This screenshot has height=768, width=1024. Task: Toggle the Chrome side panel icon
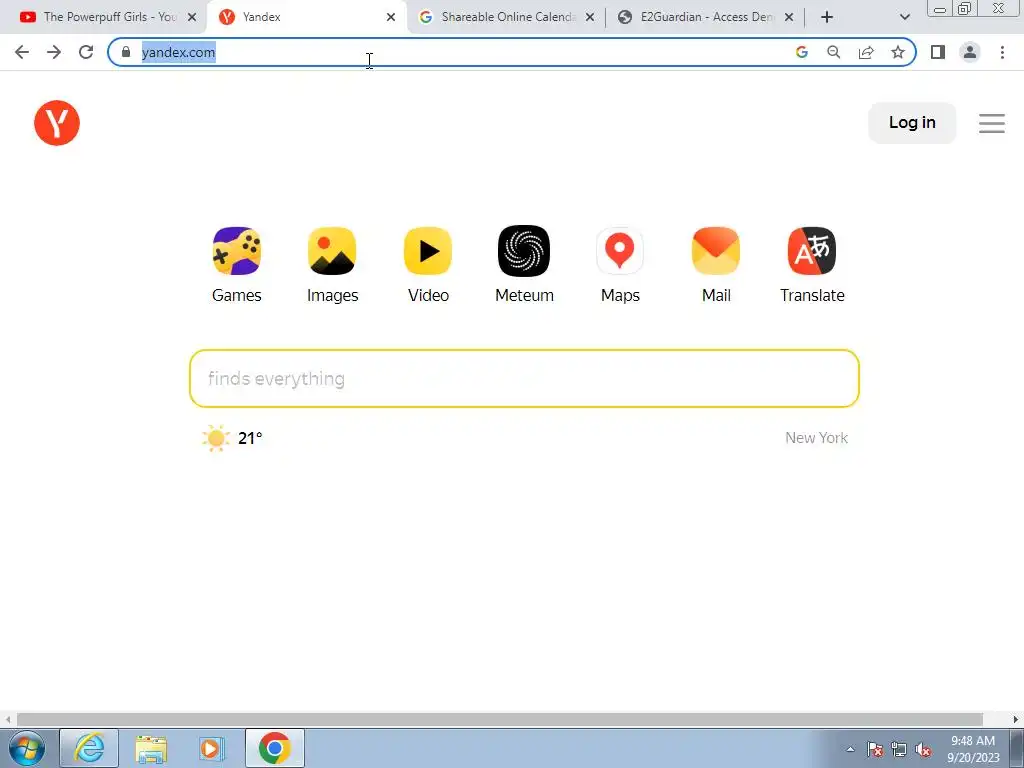938,52
